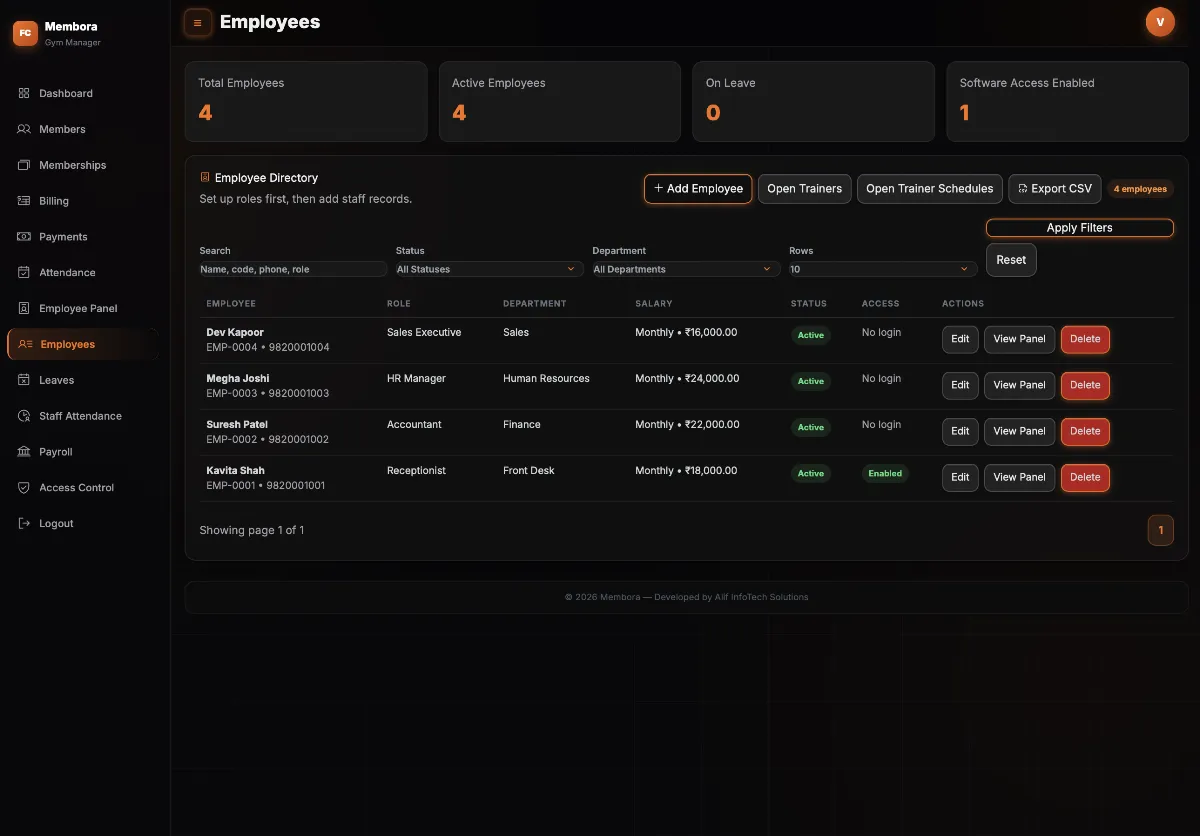The height and width of the screenshot is (836, 1200).
Task: Toggle the sidebar with hamburger menu icon
Action: pyautogui.click(x=197, y=22)
